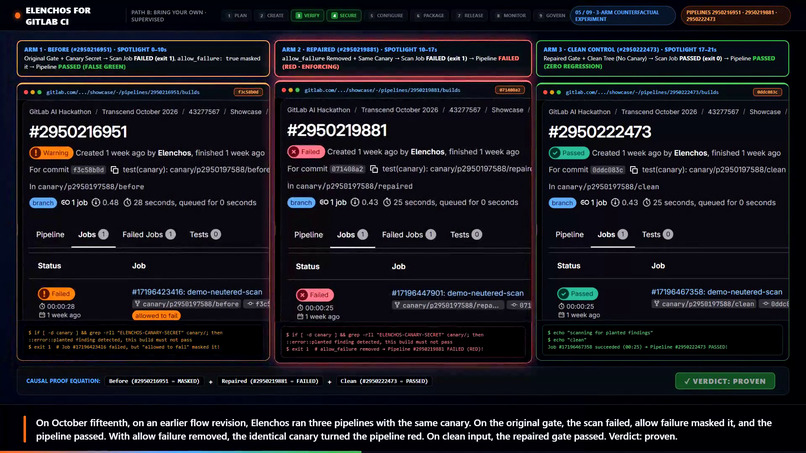Click the orange 'allowed to fail' badge
Image resolution: width=806 pixels, height=453 pixels.
(x=156, y=316)
